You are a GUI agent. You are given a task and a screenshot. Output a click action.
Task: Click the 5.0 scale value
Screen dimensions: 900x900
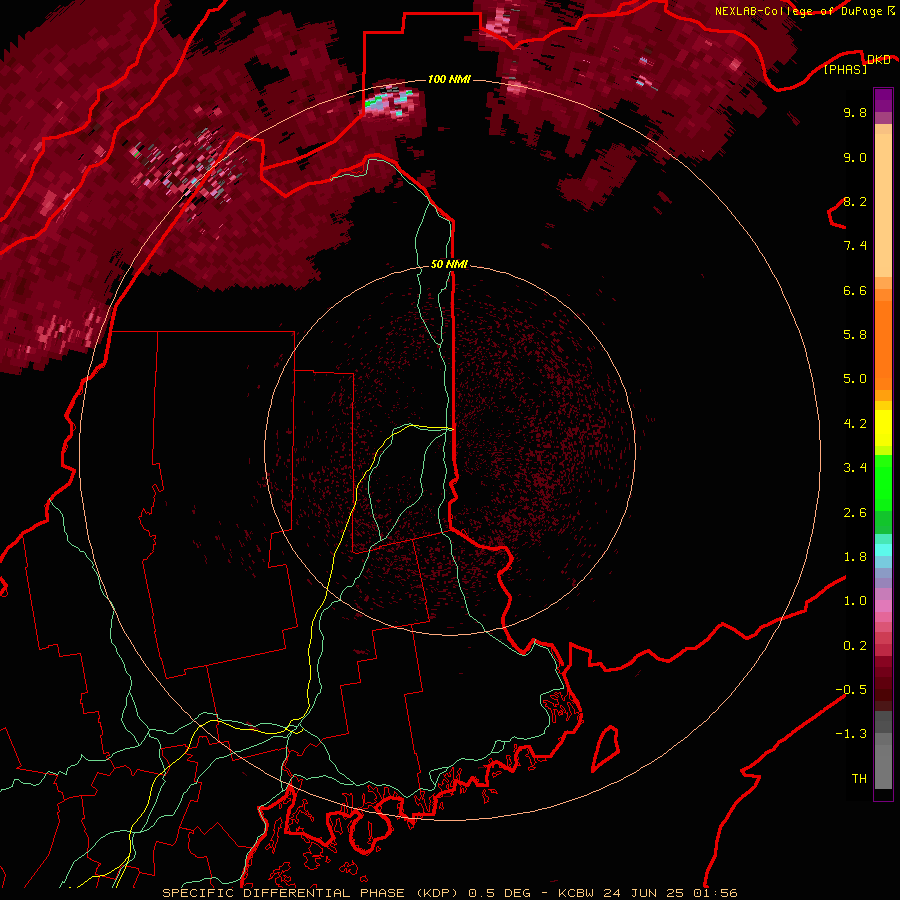coord(855,379)
